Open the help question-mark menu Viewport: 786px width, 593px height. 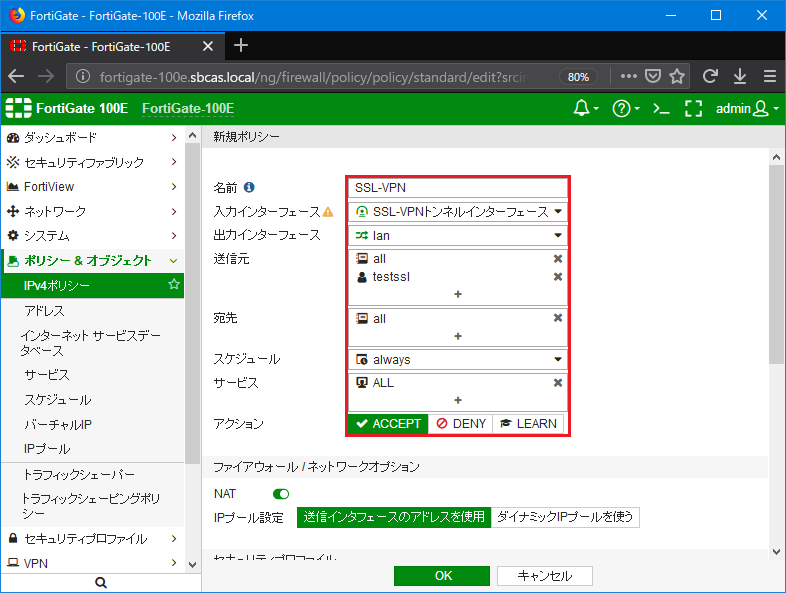tap(626, 108)
